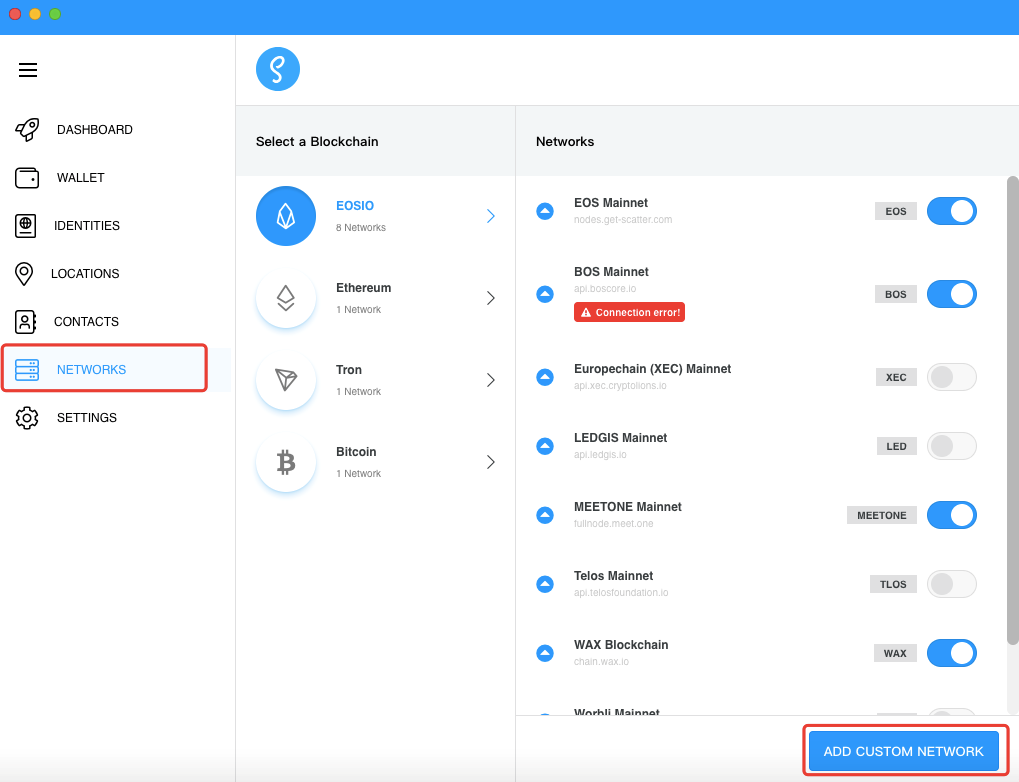The width and height of the screenshot is (1019, 782).
Task: Click the api.ledgis.io host text
Action: point(600,454)
